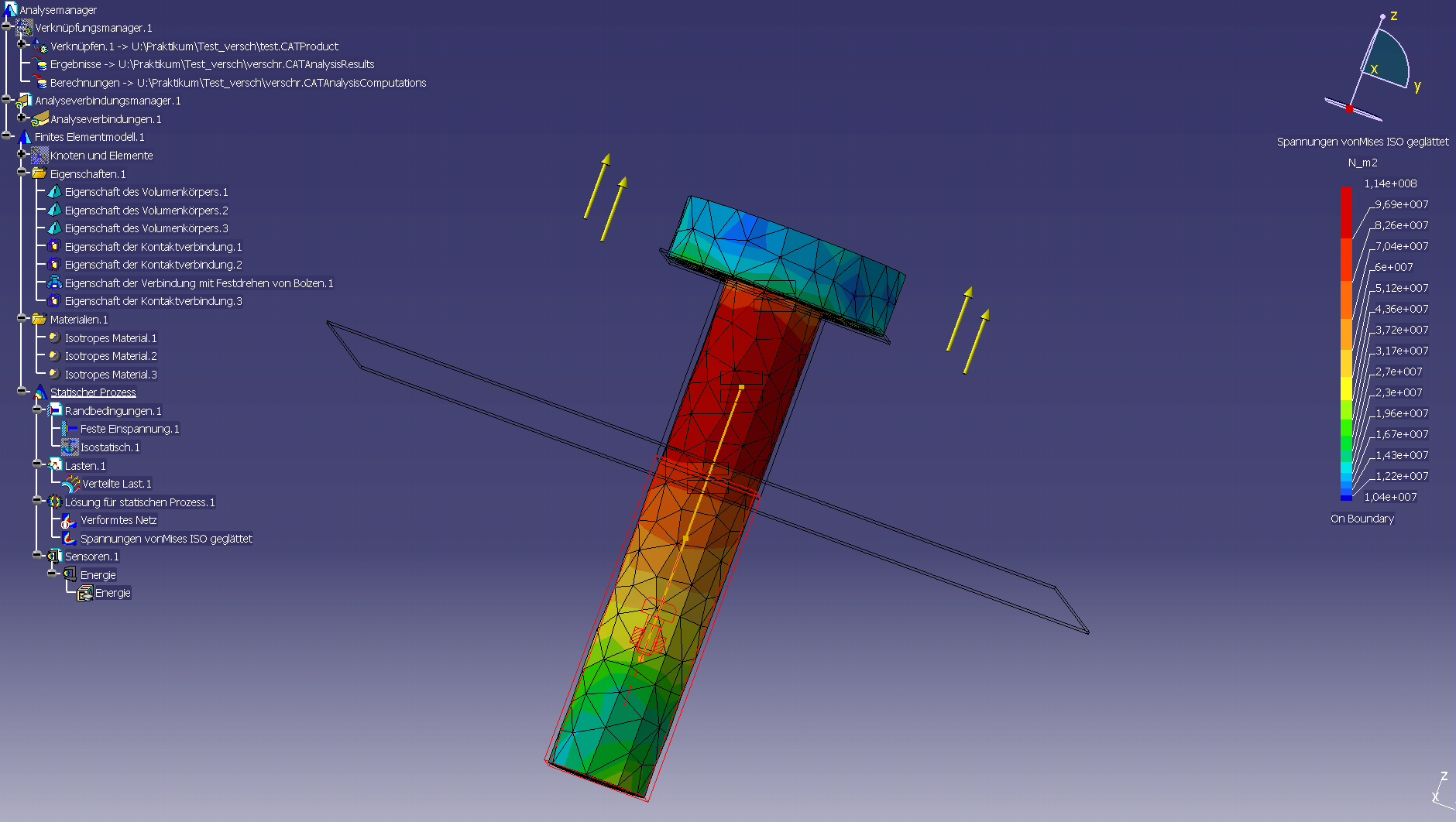The height and width of the screenshot is (822, 1456).
Task: Click the blue legend swatch beside 1,04e+007
Action: [1346, 497]
